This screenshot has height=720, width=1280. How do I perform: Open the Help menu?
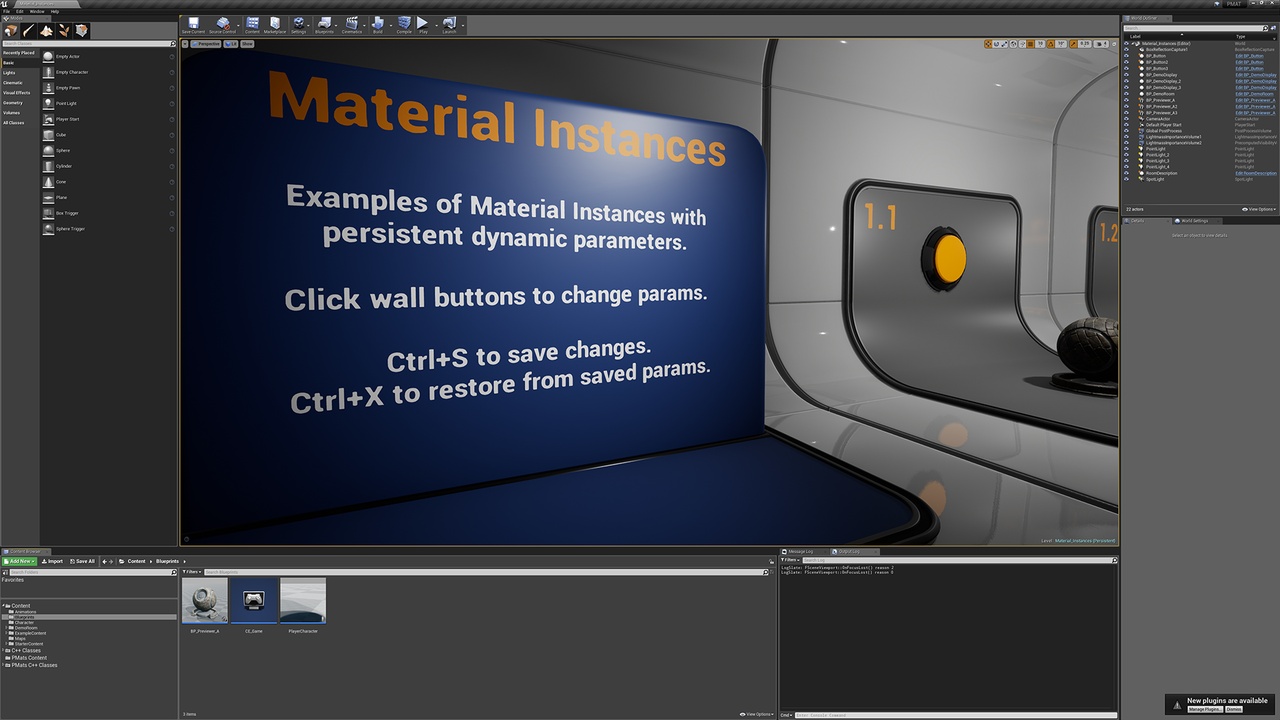pos(55,11)
